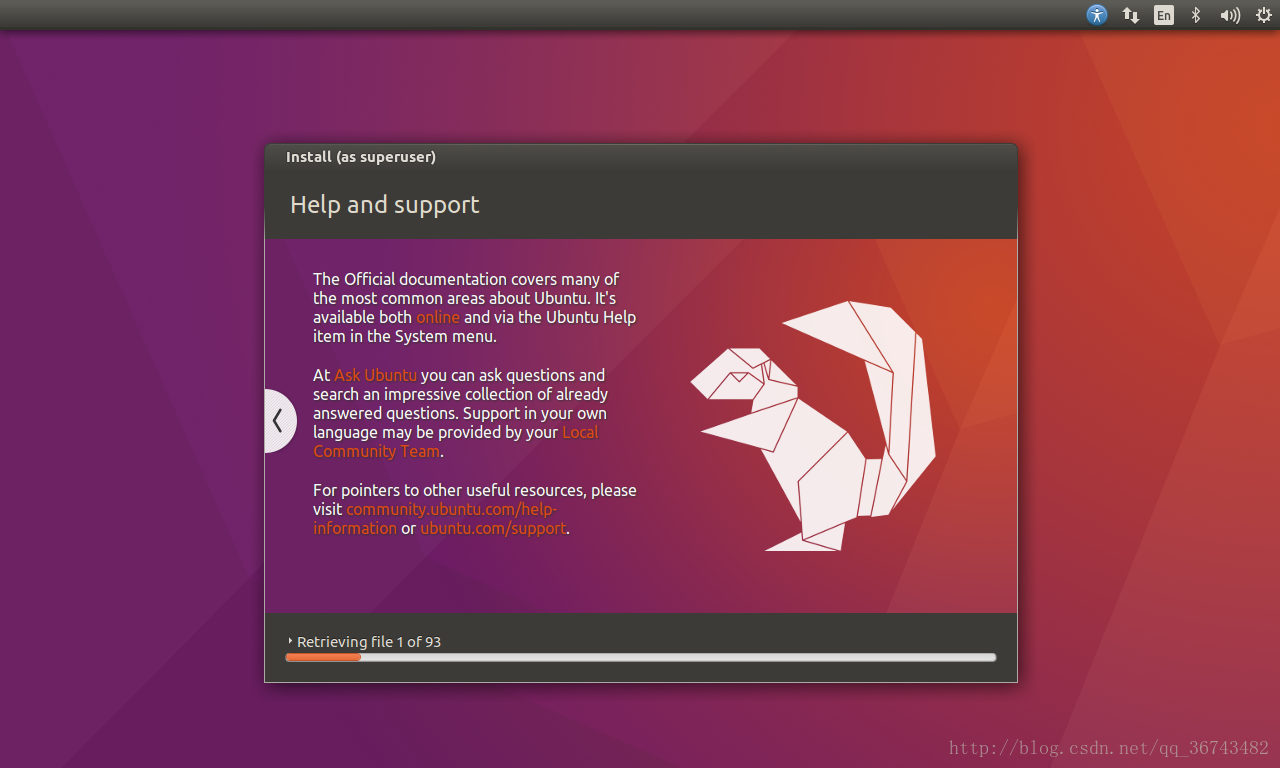
Task: Click the 'Help and support' heading
Action: (384, 205)
